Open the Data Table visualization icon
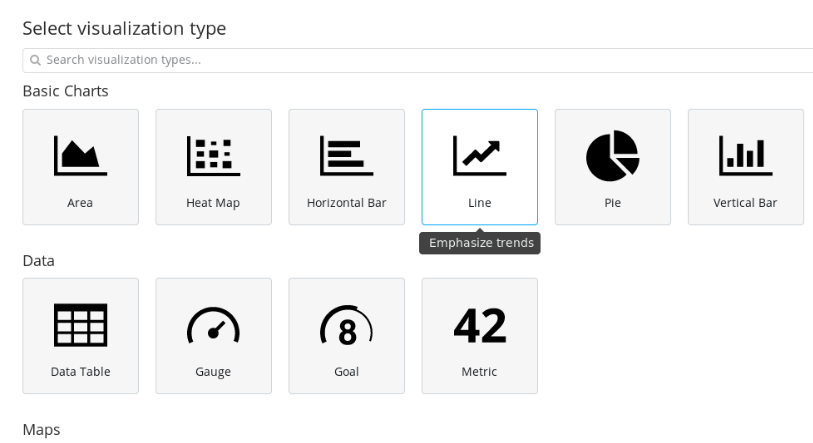 80,325
